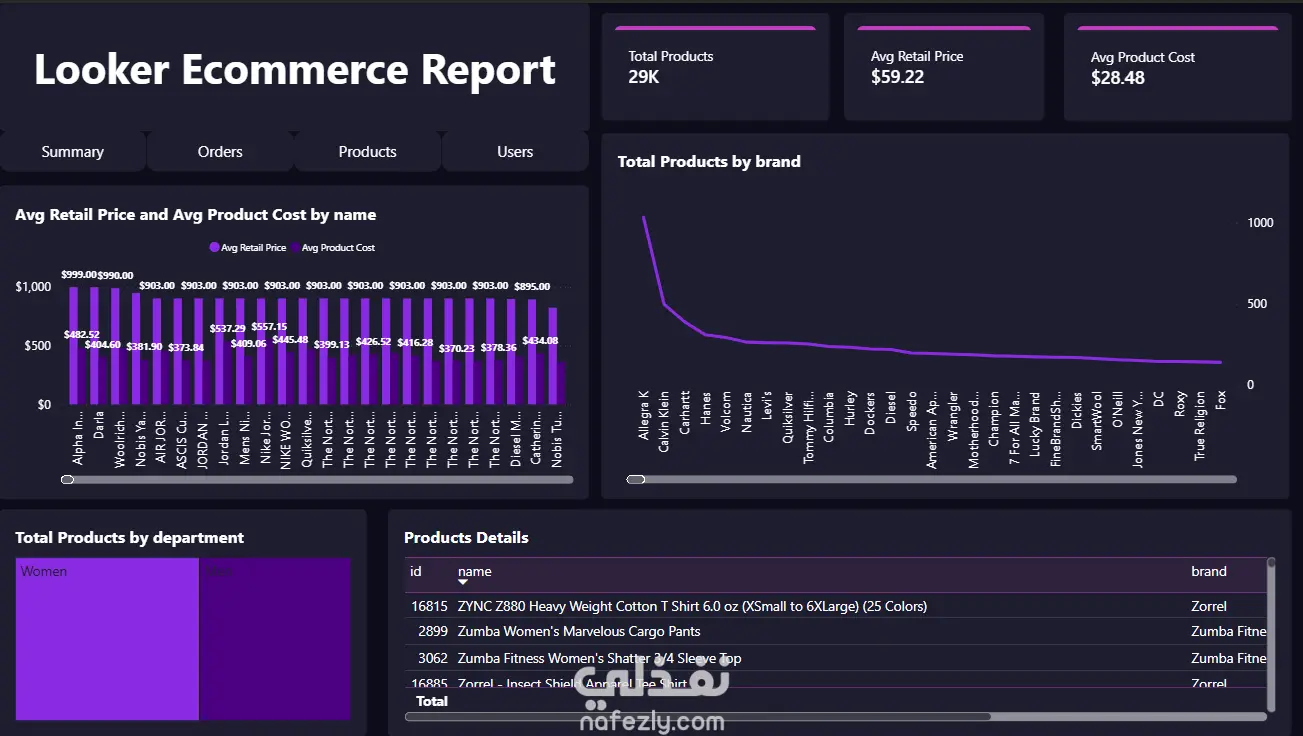Click the name column header

point(475,571)
